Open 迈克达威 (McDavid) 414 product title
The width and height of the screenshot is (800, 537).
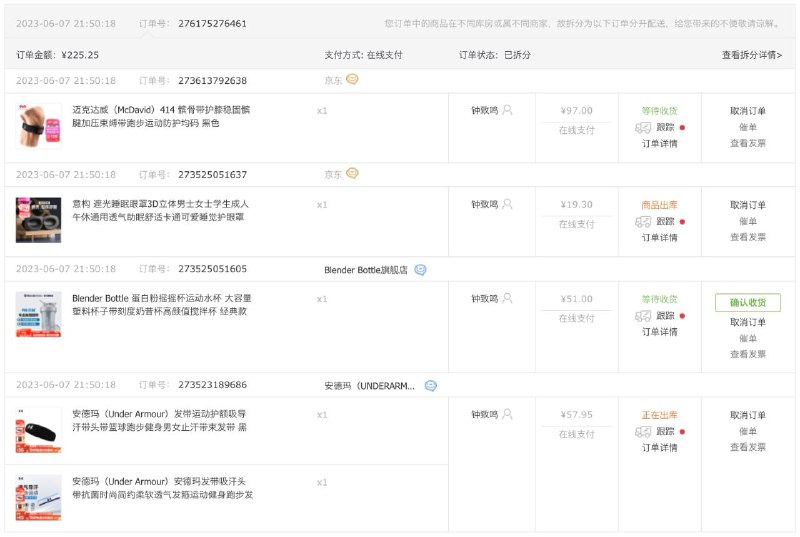161,116
